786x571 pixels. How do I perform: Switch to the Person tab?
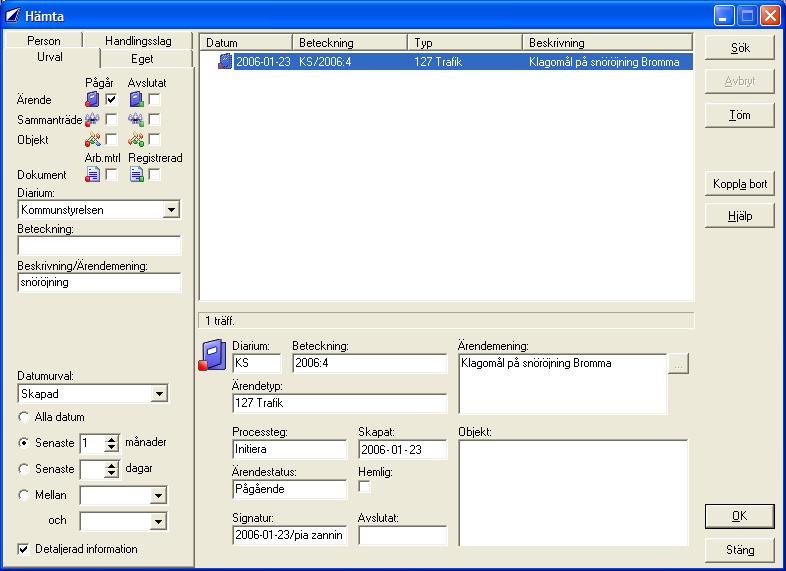[44, 41]
